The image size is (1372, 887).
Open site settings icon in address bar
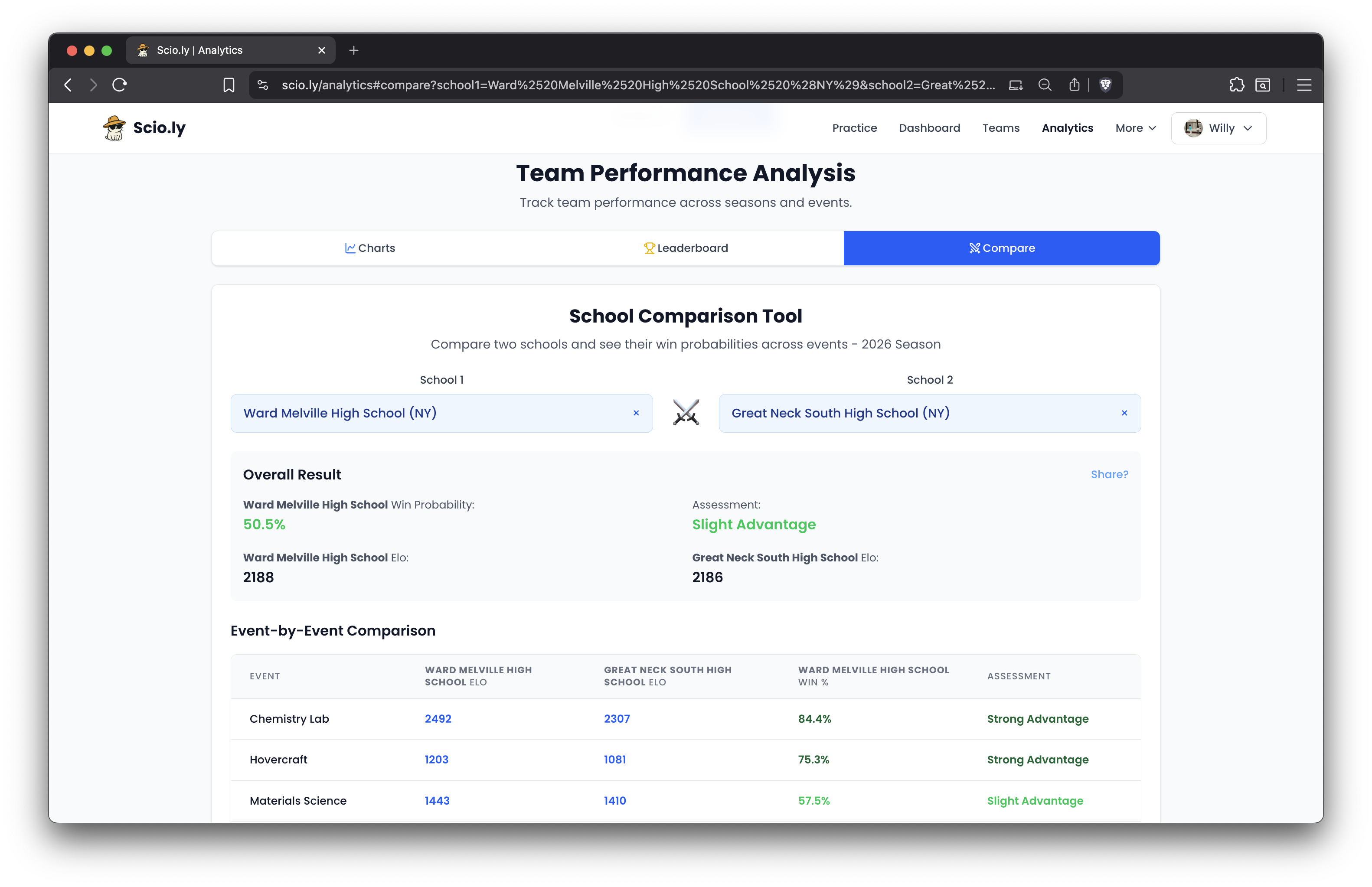click(263, 85)
